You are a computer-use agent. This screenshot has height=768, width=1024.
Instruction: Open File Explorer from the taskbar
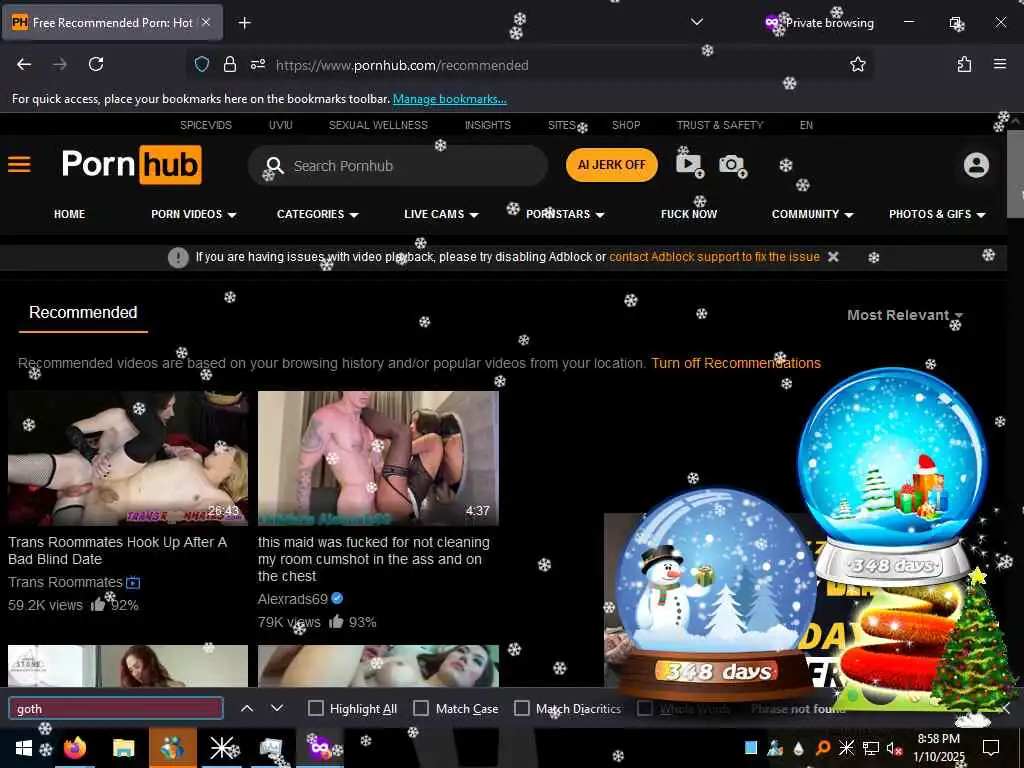tap(123, 748)
